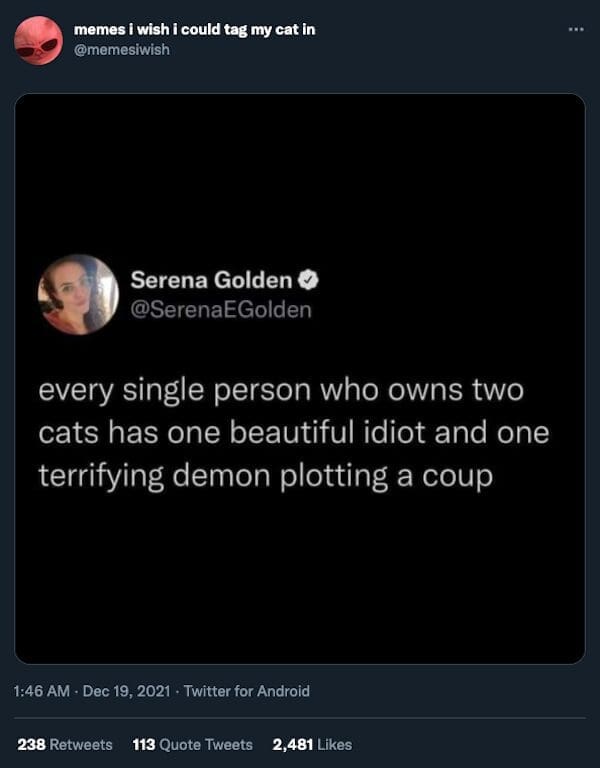View the 2,481 Likes list
600x768 pixels.
point(312,744)
